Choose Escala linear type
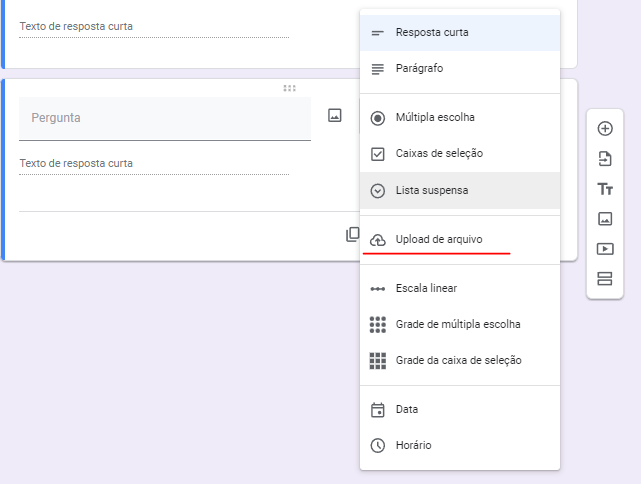The image size is (641, 484). [426, 289]
